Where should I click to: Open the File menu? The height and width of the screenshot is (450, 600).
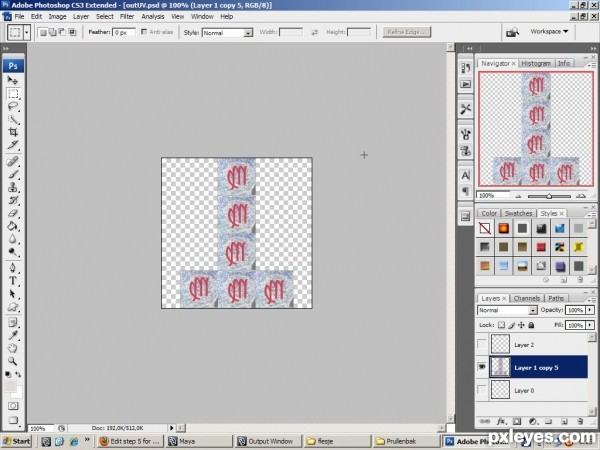[19, 16]
